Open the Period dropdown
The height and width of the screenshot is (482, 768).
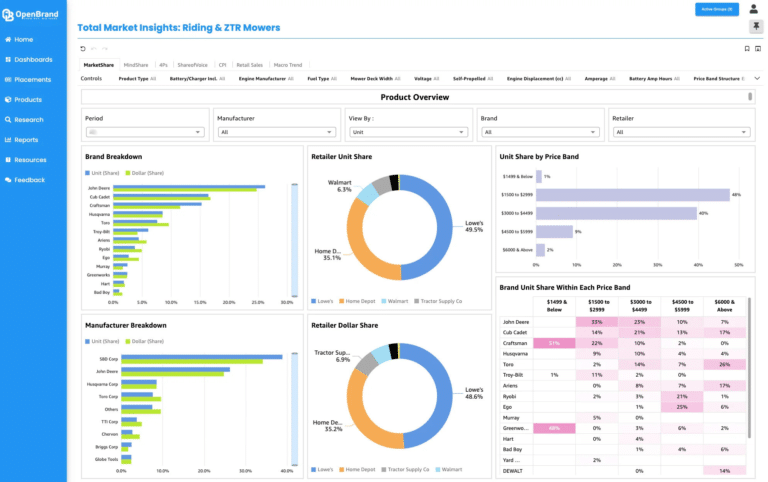click(x=145, y=132)
